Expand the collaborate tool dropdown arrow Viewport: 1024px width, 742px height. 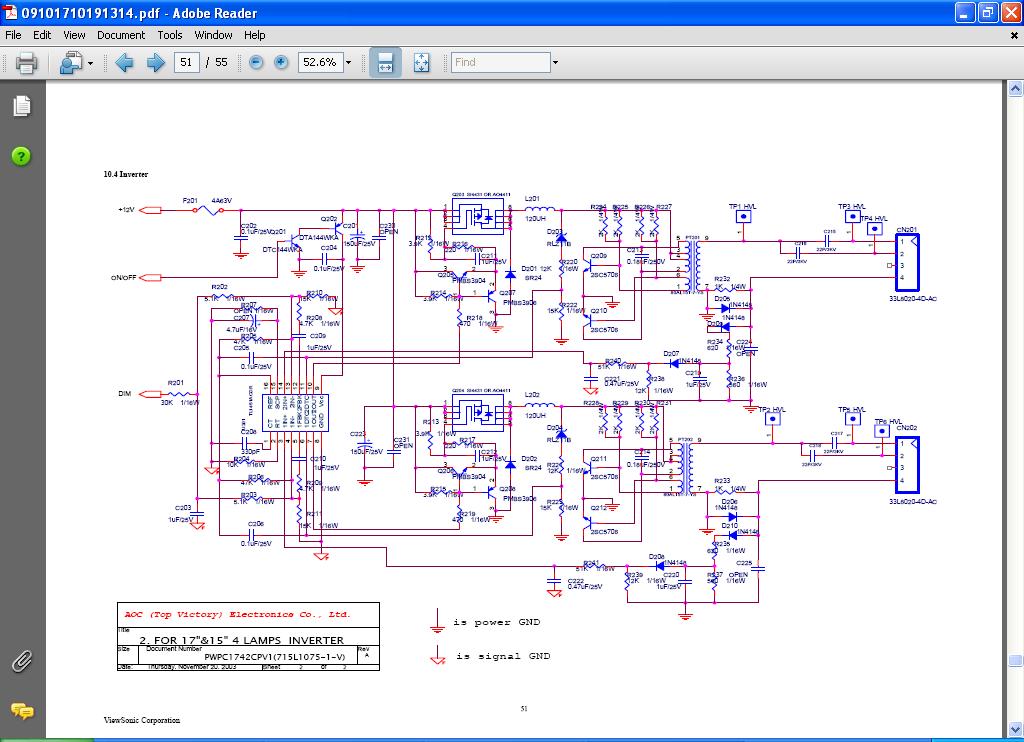(91, 63)
